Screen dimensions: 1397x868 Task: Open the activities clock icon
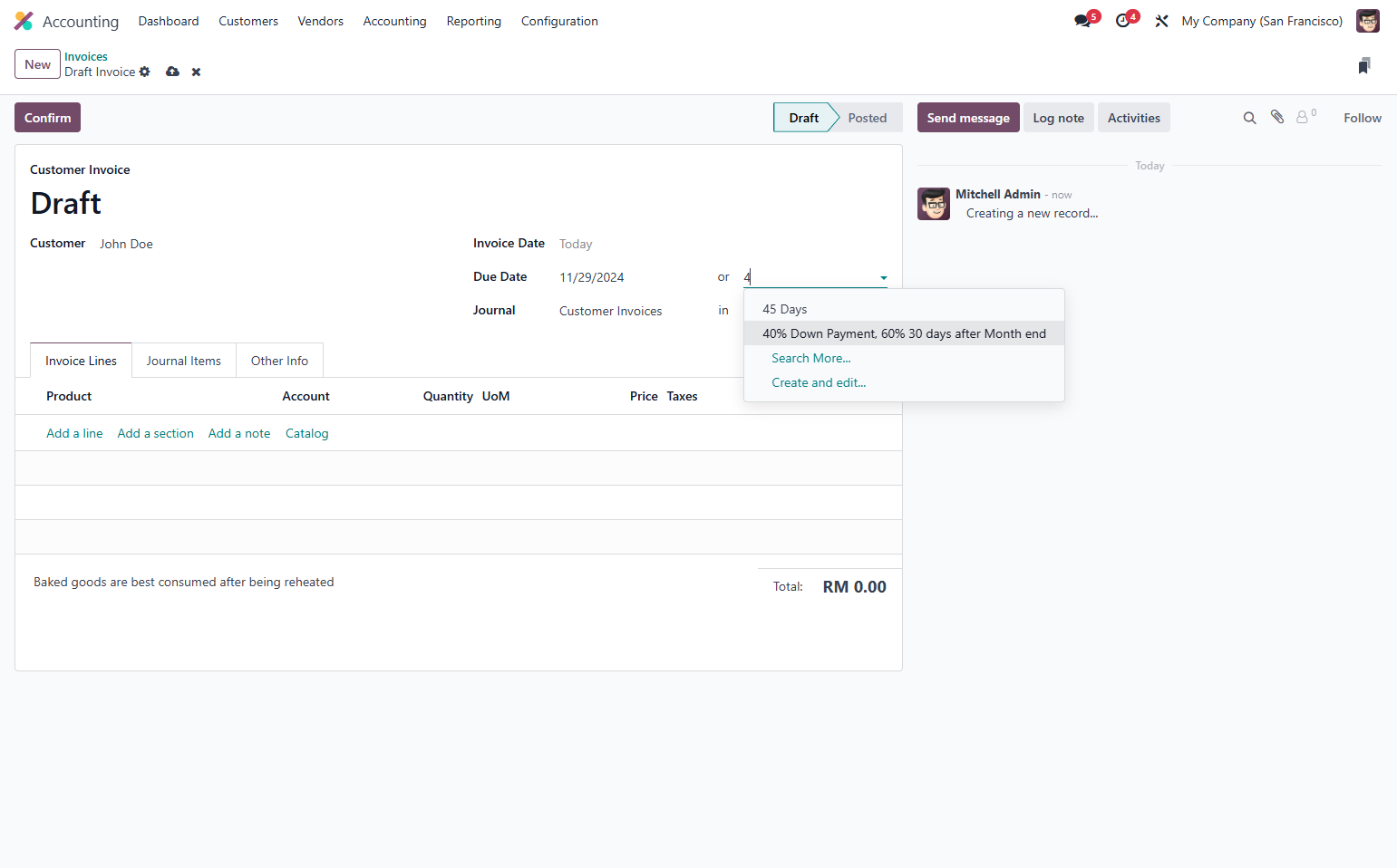pos(1123,21)
